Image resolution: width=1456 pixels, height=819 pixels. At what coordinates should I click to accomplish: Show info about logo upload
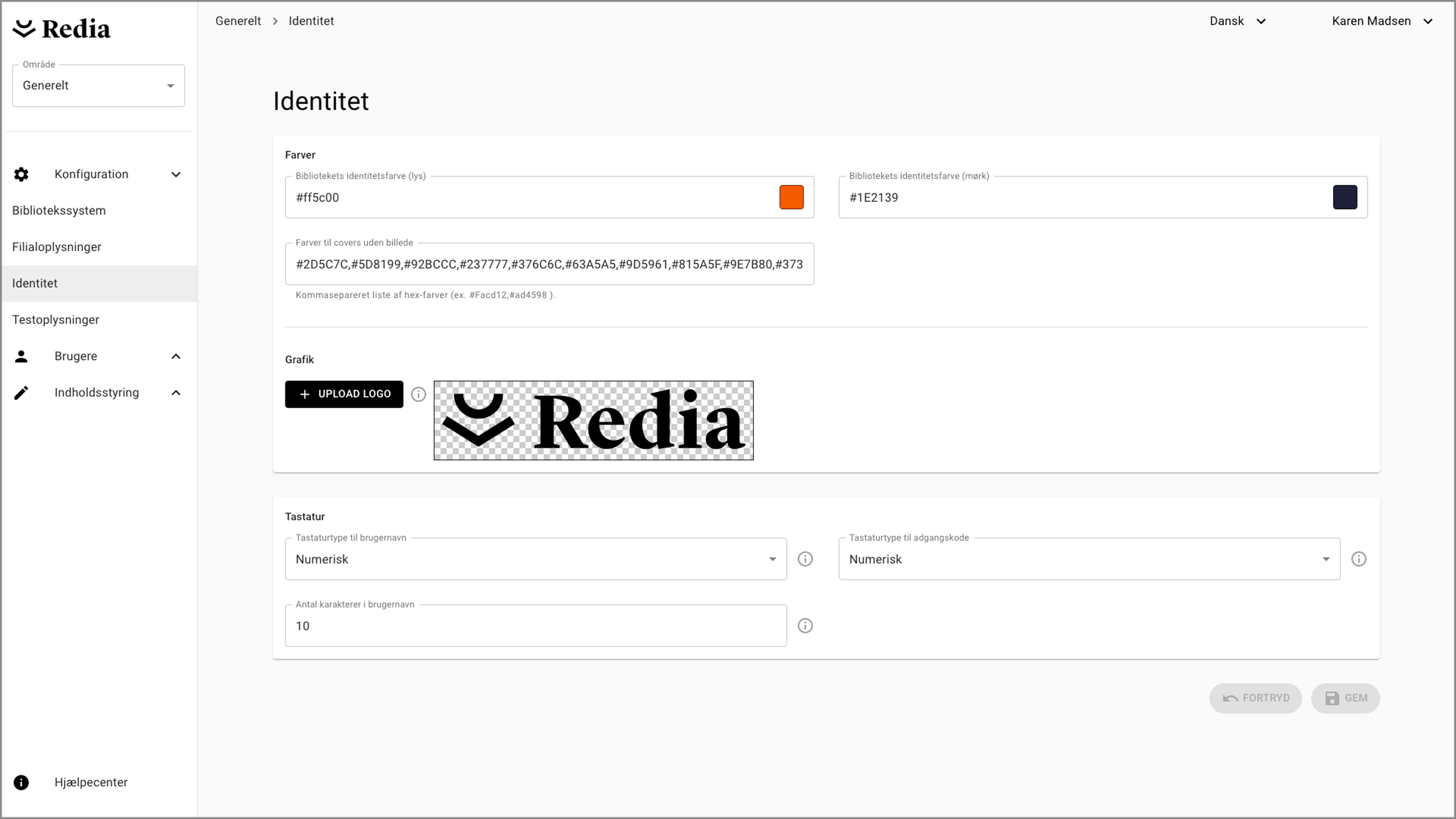pos(418,394)
